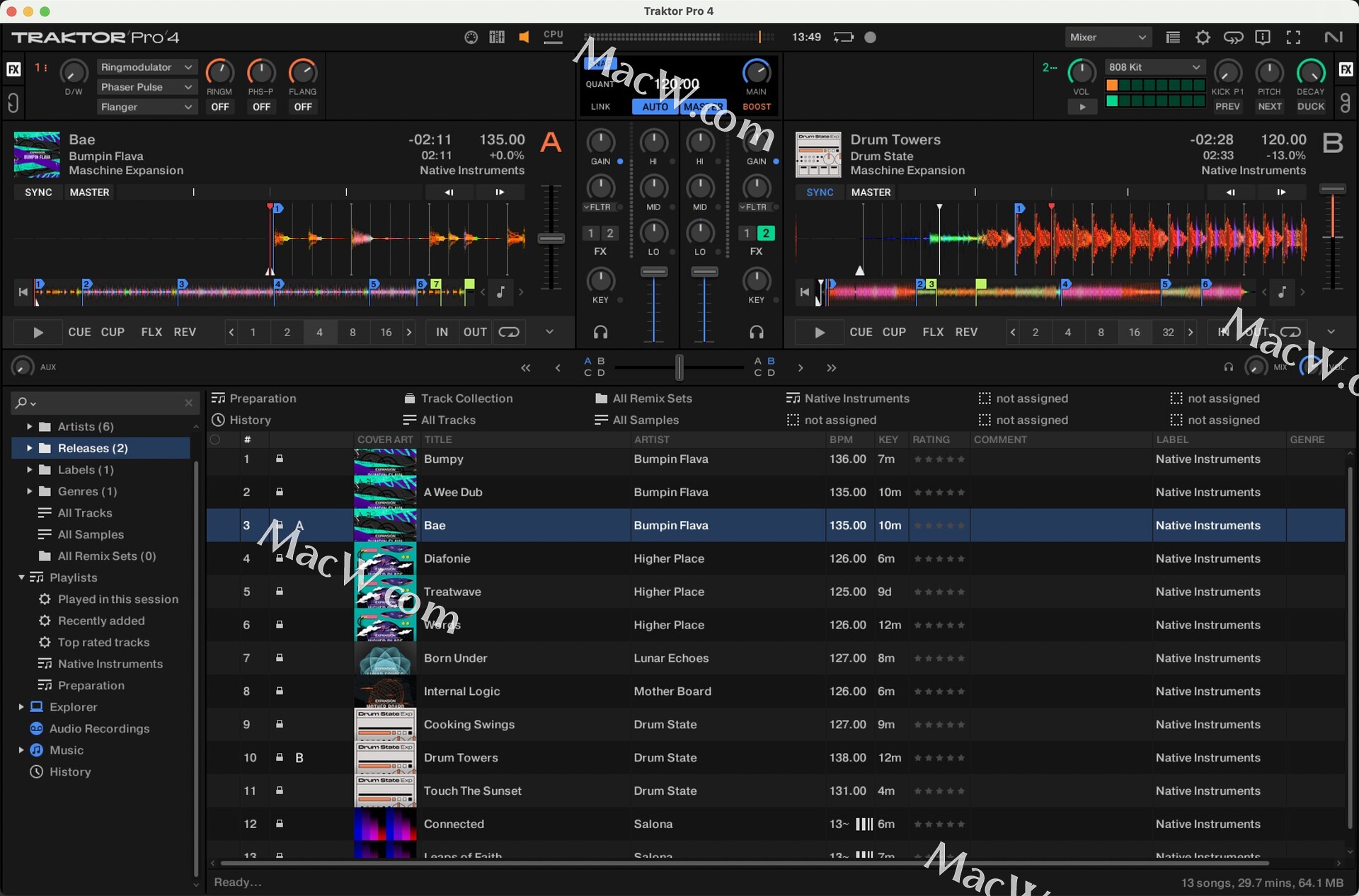Turn on the RINGM effect OFF button
Image resolution: width=1359 pixels, height=896 pixels.
(x=220, y=107)
